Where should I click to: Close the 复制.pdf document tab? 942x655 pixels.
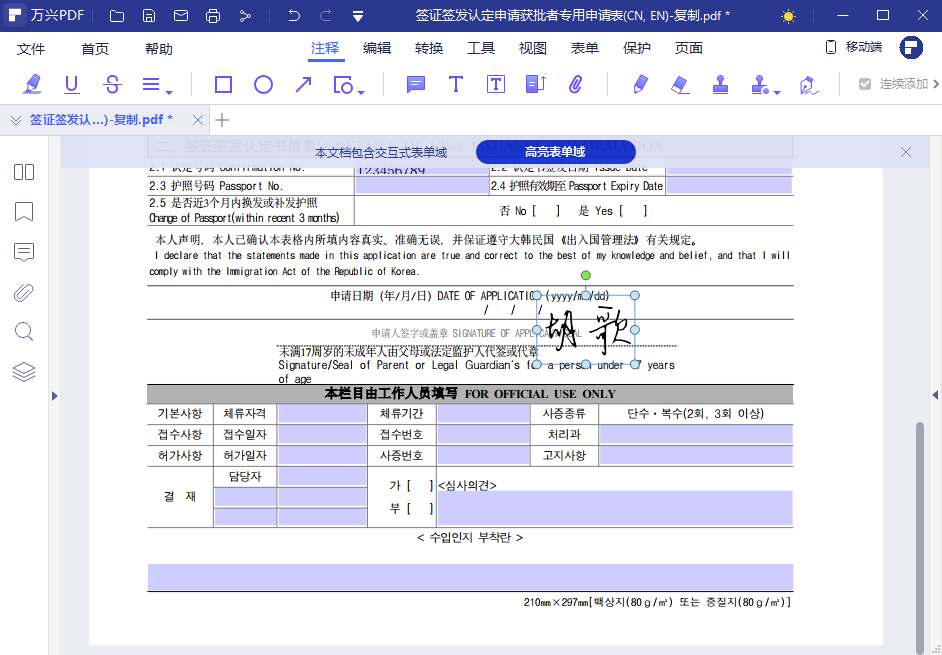198,120
